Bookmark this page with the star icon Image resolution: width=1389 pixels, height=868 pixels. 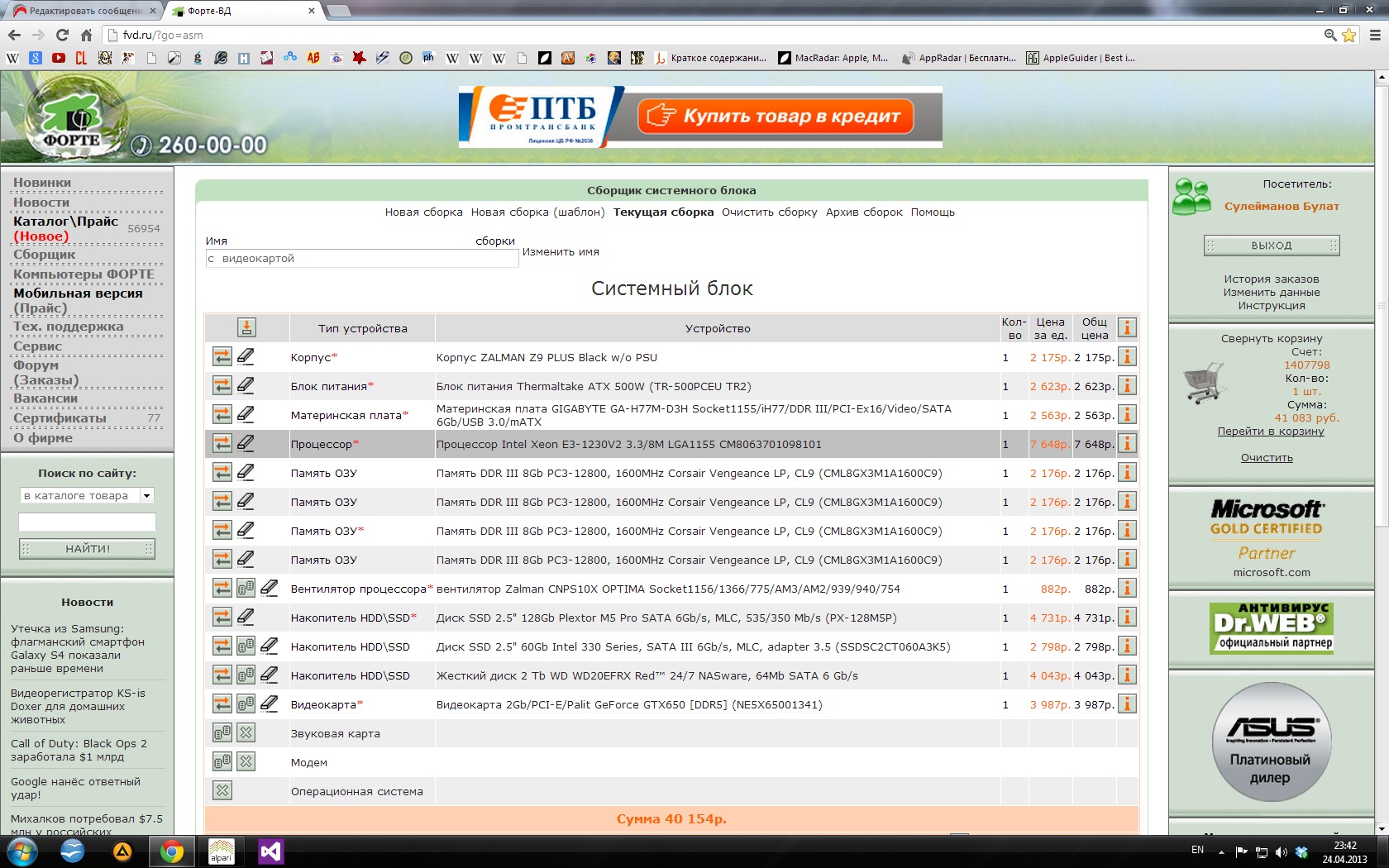coord(1348,35)
